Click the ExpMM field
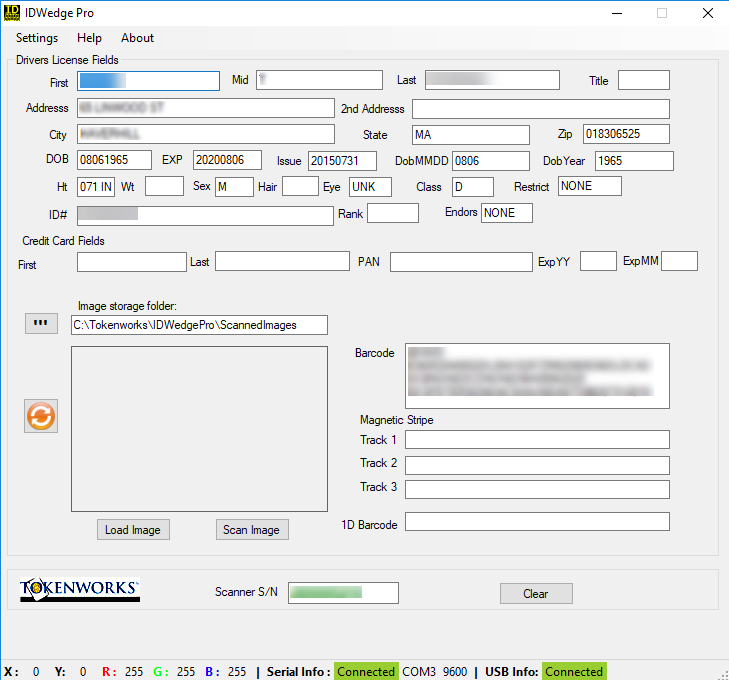 (679, 261)
